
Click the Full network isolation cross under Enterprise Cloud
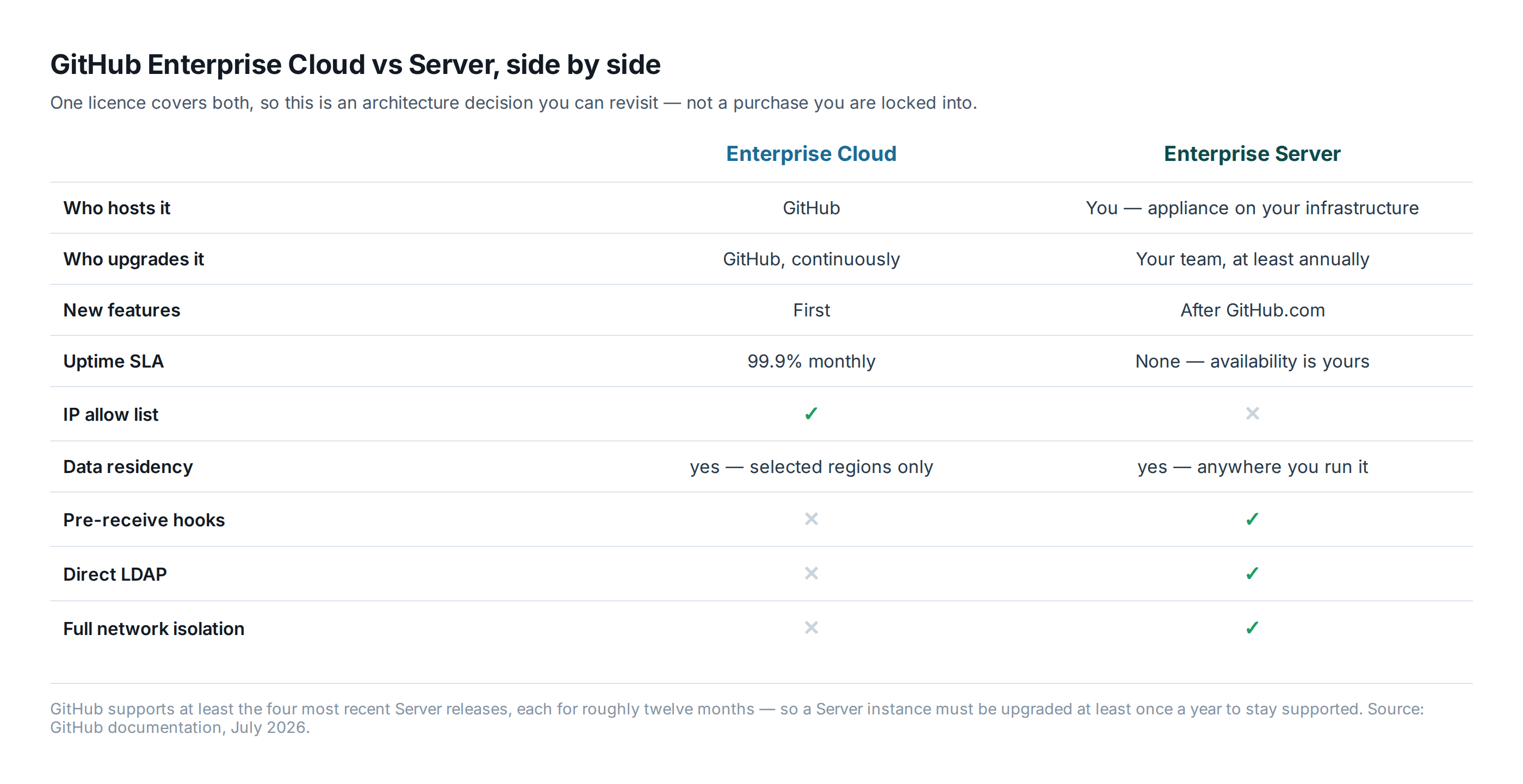[811, 627]
